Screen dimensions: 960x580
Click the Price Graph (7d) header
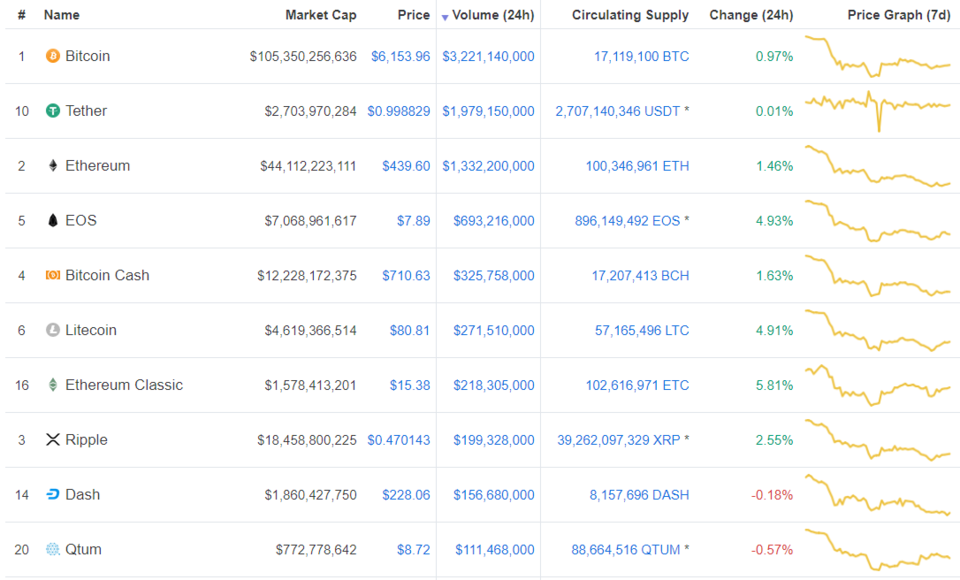[x=899, y=15]
